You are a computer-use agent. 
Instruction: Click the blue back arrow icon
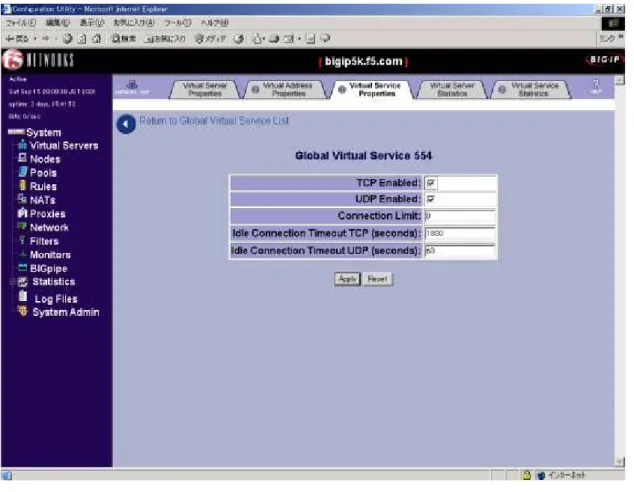point(126,124)
